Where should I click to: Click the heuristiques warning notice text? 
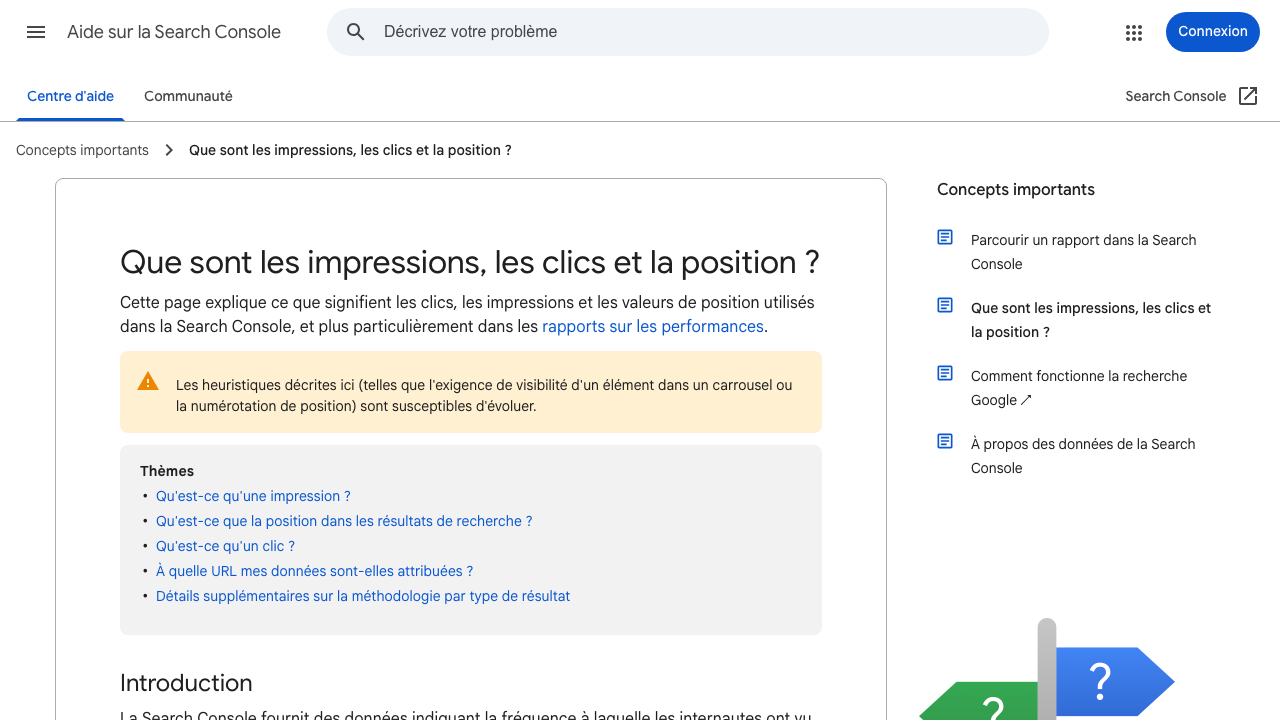click(484, 395)
